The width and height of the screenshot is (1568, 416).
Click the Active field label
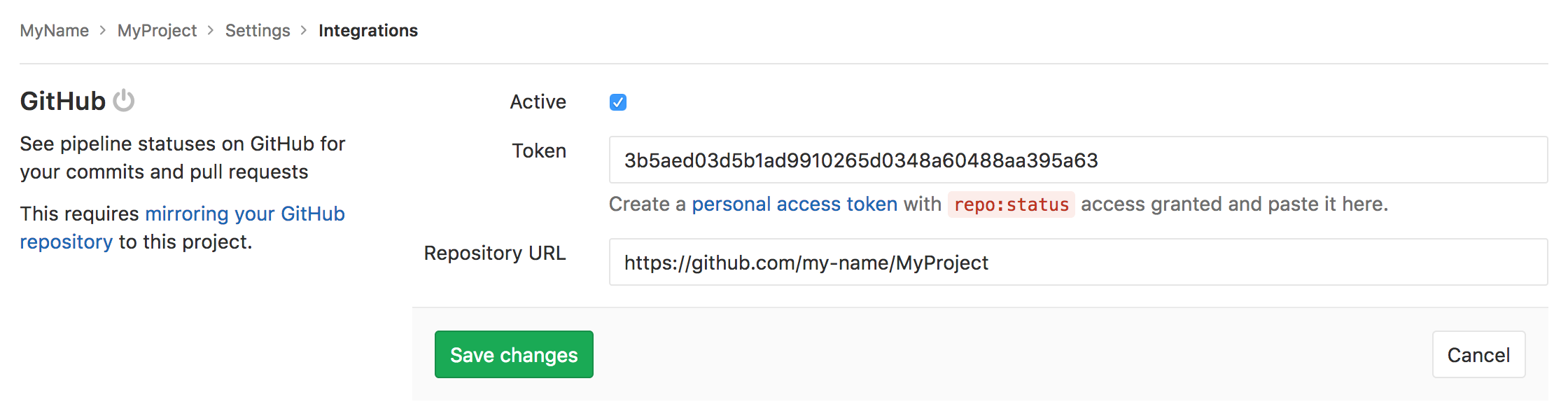click(538, 102)
